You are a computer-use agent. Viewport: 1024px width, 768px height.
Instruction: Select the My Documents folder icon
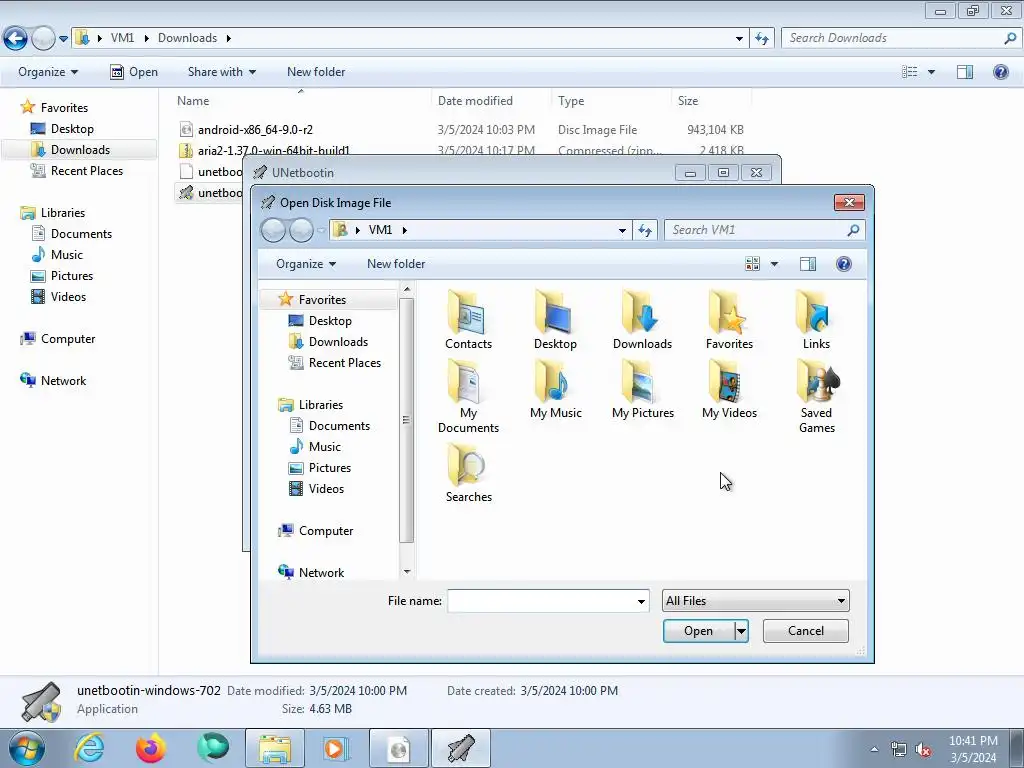(468, 396)
